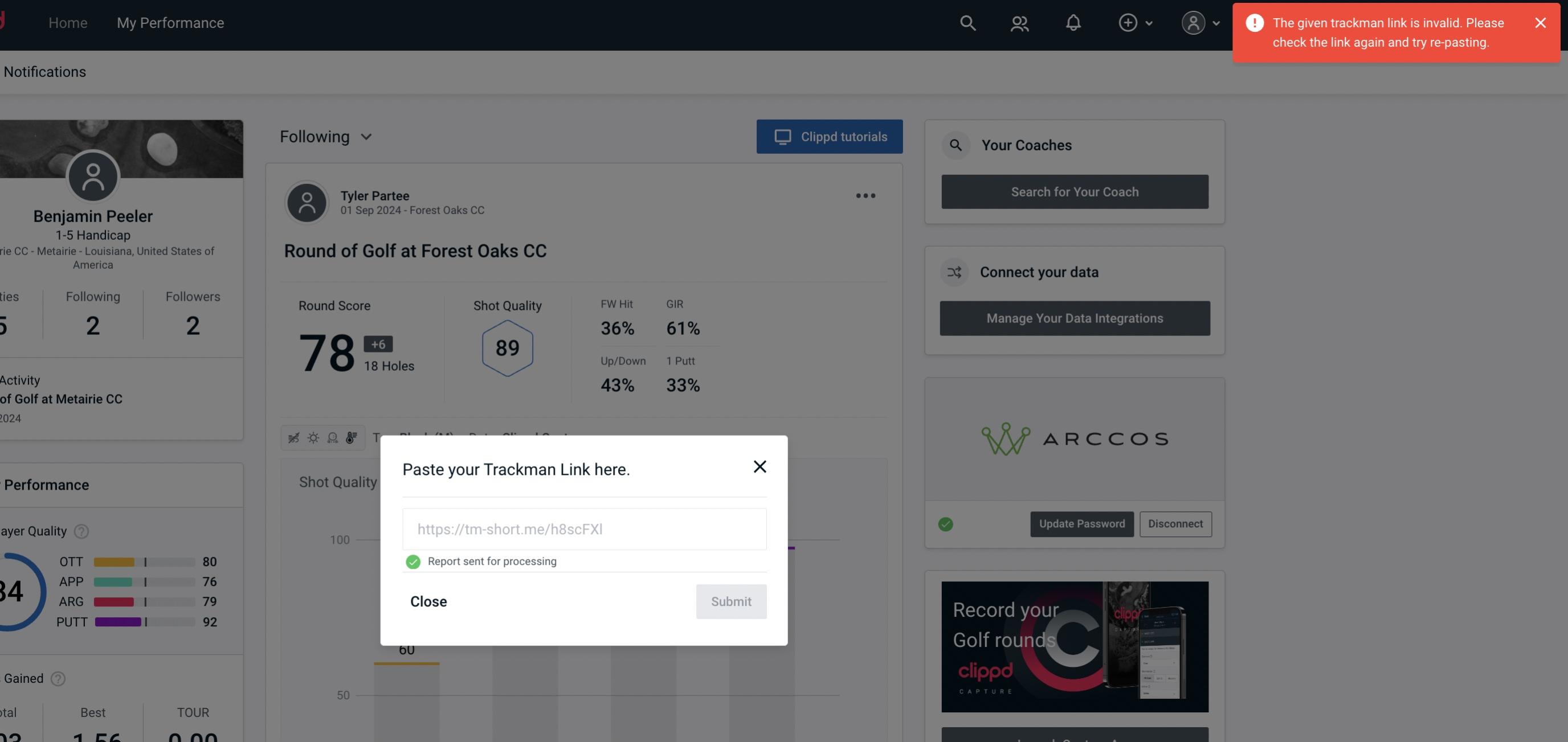1568x742 pixels.
Task: Click the add/plus icon in top bar
Action: [1128, 22]
